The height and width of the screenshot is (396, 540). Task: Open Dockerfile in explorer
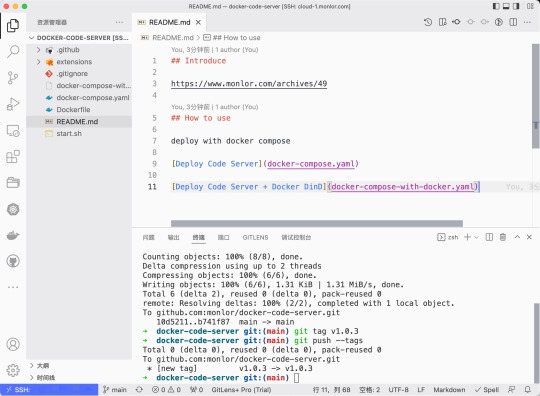point(79,110)
